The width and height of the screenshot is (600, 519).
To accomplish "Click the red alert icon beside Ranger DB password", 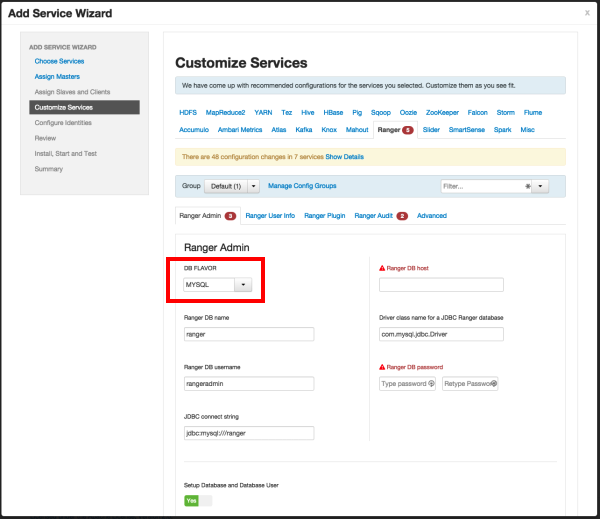I will 382,367.
